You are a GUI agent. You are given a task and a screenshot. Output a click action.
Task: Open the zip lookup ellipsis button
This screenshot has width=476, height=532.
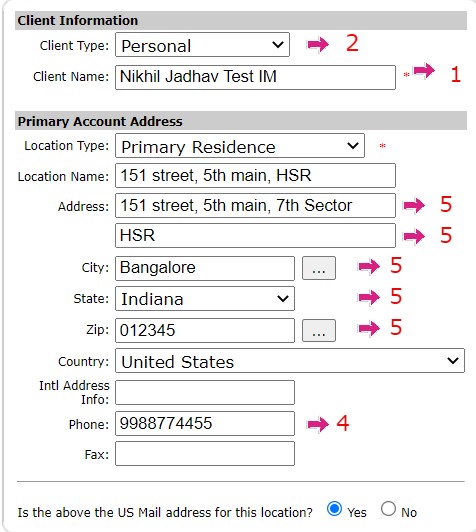click(x=319, y=330)
